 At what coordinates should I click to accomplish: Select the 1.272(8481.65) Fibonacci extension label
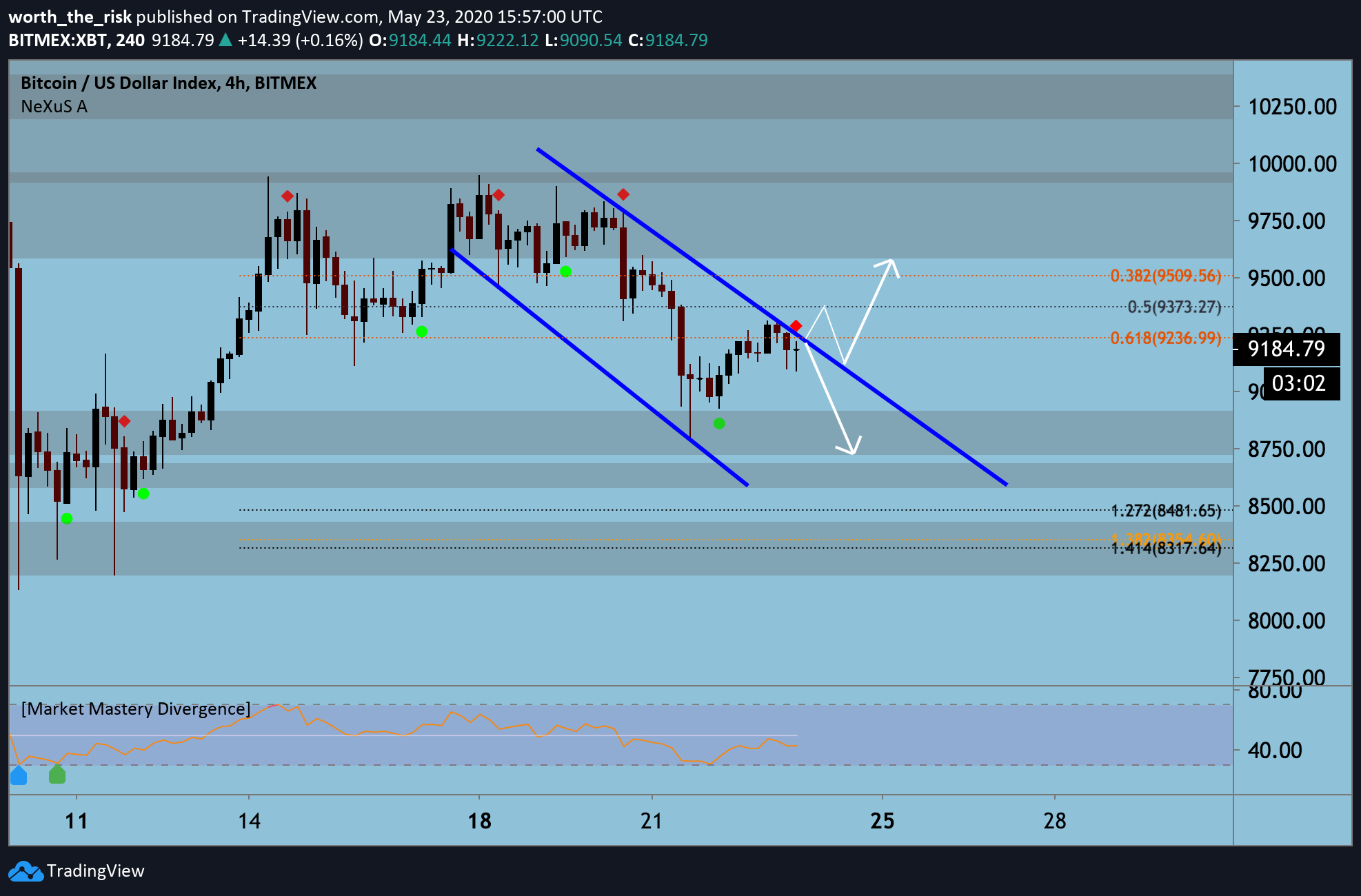[x=1166, y=511]
